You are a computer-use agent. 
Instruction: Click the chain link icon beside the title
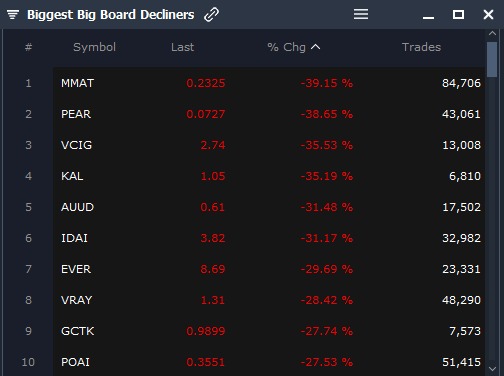[x=211, y=15]
